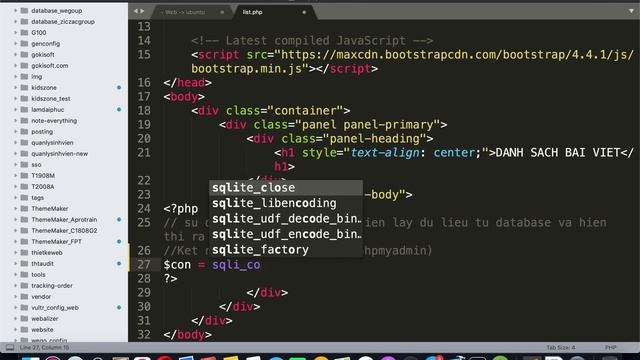Screen dimensions: 640x360
Task: Click the folder icon next to quanlysinhvien-new
Action: coord(24,154)
